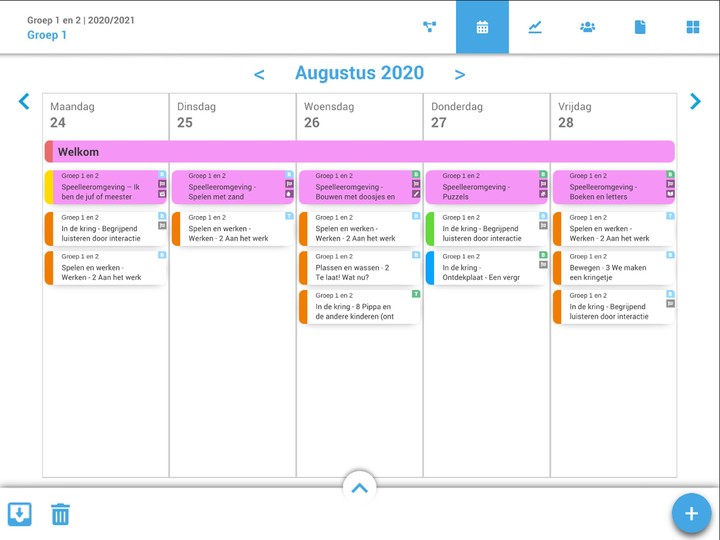Viewport: 720px width, 540px height.
Task: Open the dashboard grid icon
Action: coord(693,27)
